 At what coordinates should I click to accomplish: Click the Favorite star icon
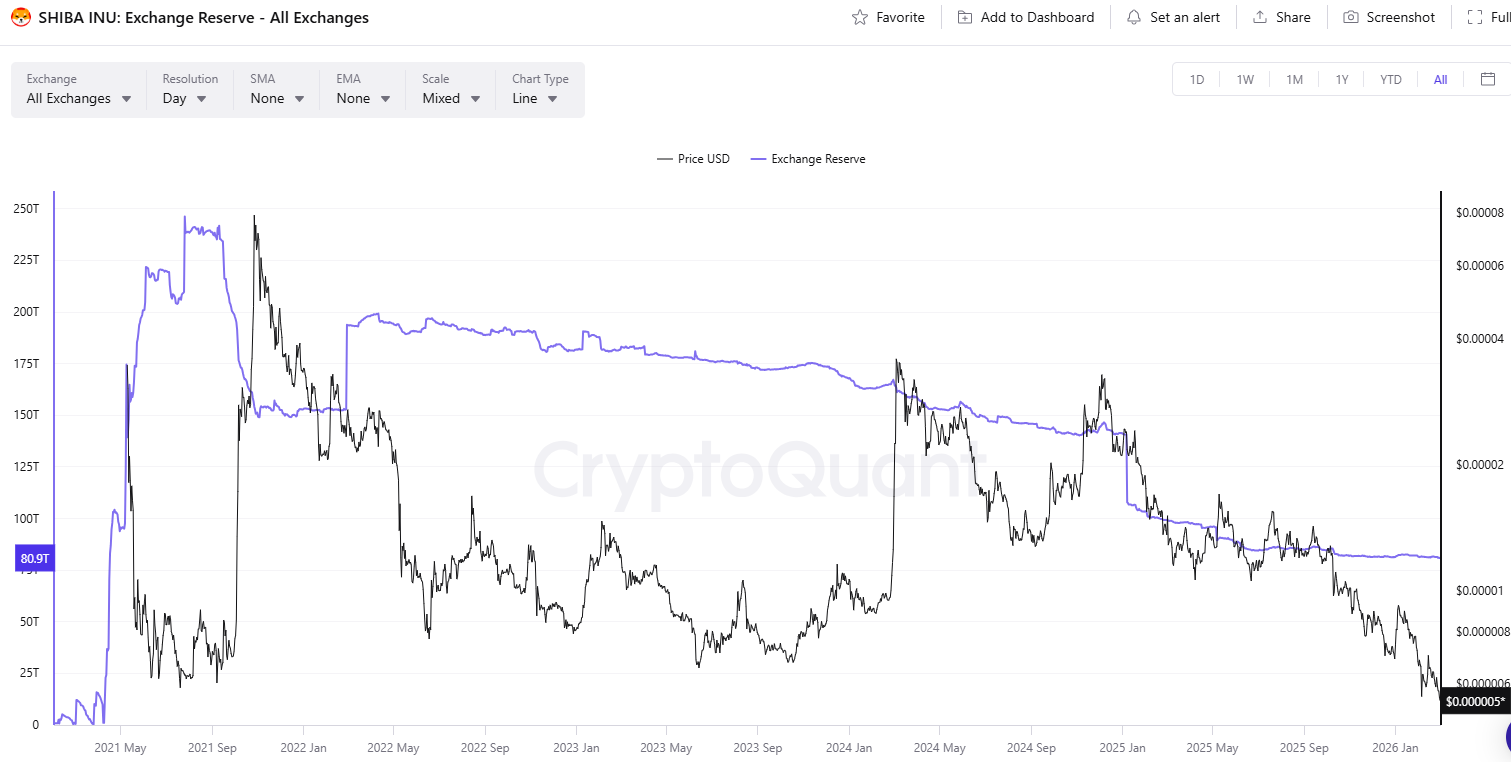pyautogui.click(x=860, y=17)
